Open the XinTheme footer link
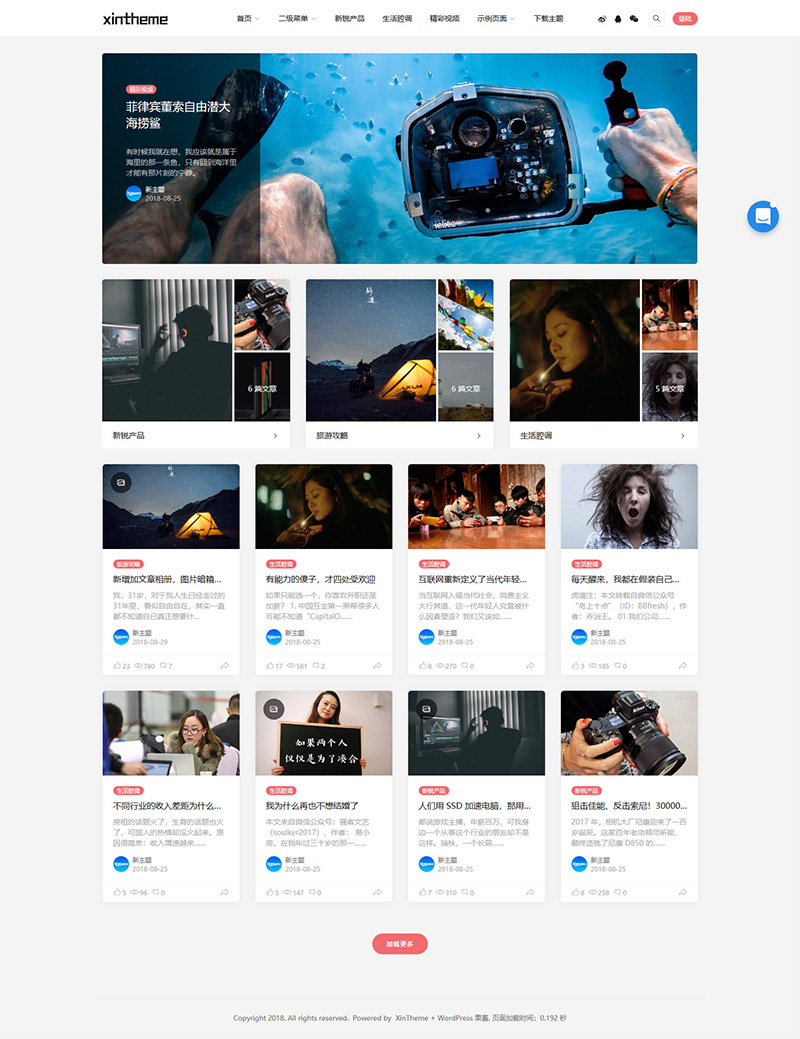800x1039 pixels. point(412,1018)
